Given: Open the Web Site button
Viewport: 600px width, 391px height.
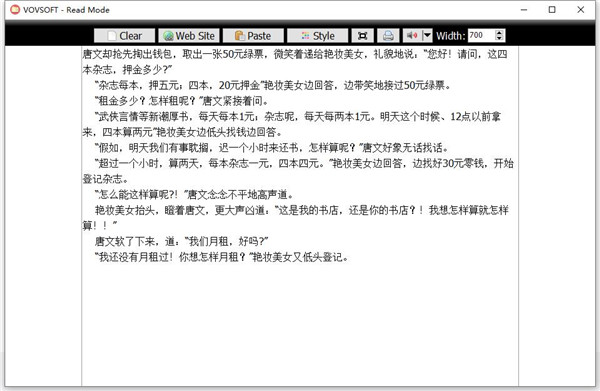Looking at the screenshot, I should pos(189,36).
